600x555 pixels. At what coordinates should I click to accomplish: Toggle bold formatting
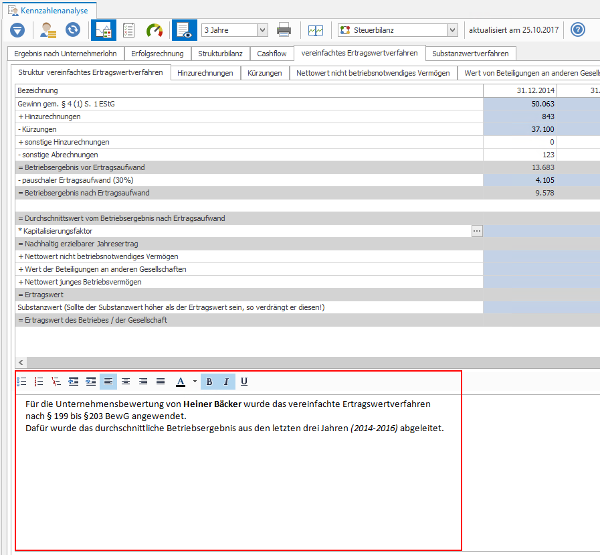coord(209,382)
